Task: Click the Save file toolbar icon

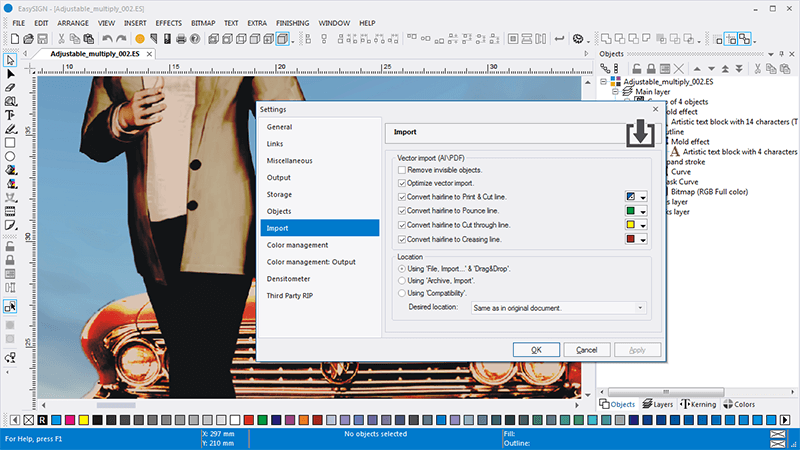Action: [x=42, y=39]
